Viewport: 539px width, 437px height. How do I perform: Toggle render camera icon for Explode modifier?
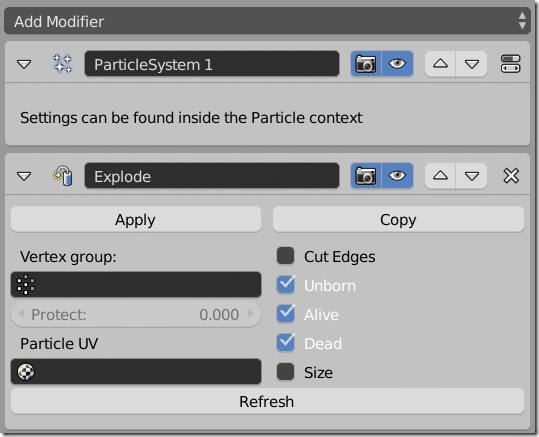pos(366,176)
